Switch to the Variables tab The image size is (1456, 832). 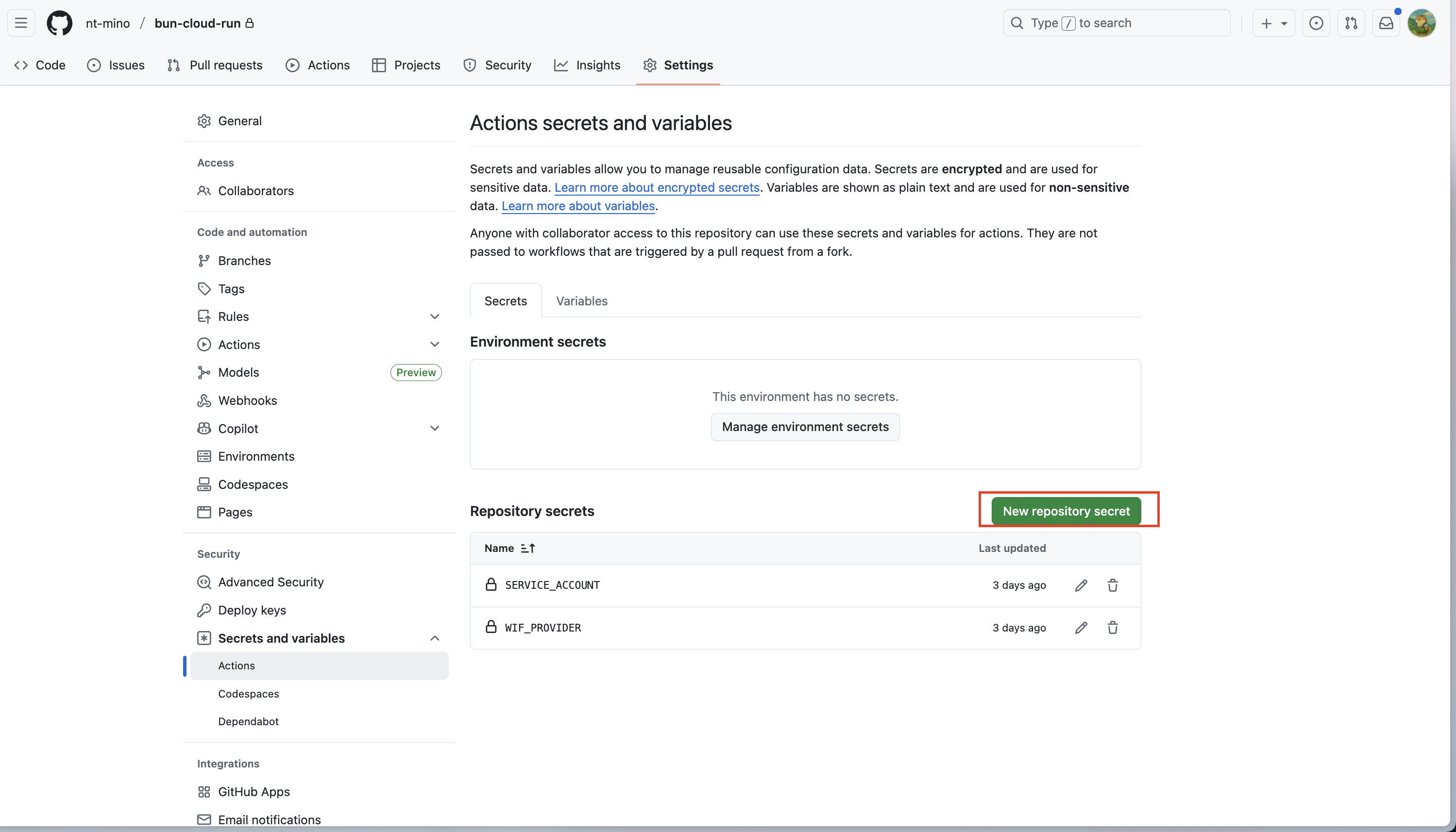[x=581, y=300]
